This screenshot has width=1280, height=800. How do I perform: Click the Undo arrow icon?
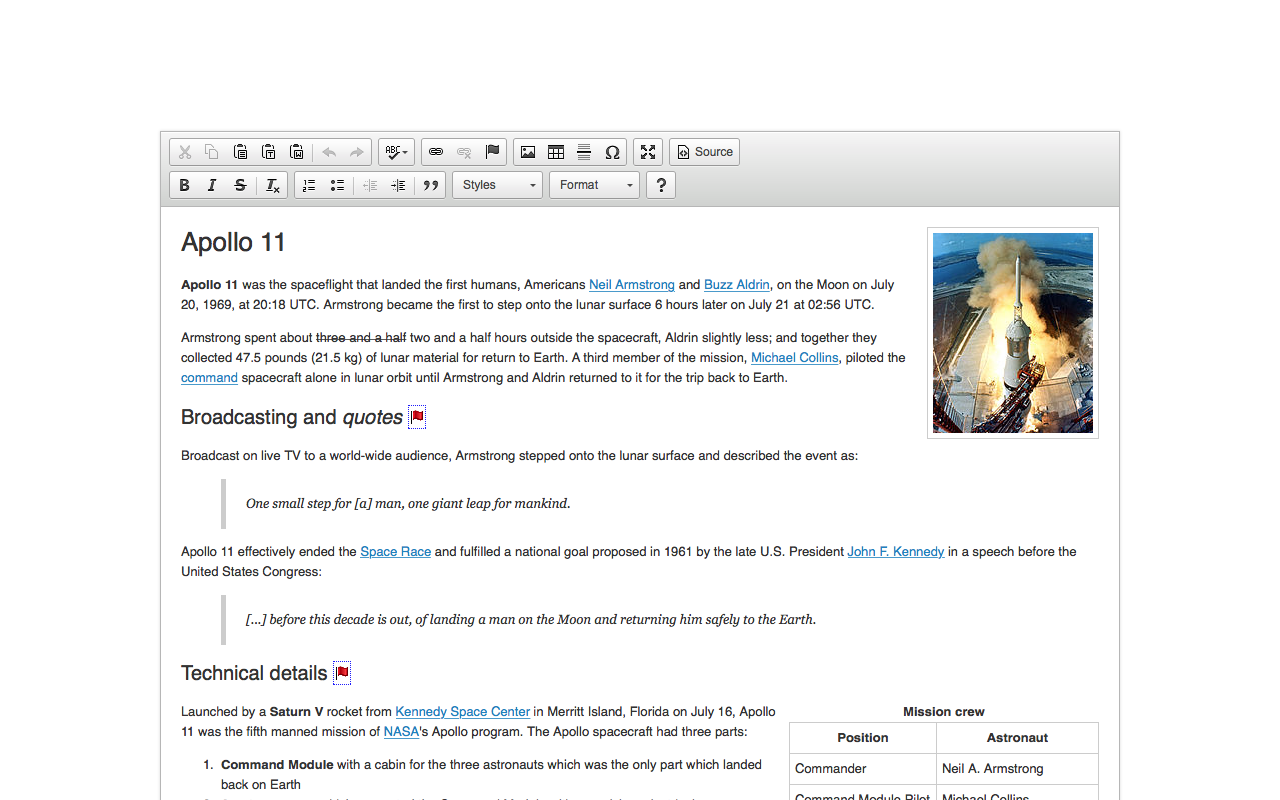(329, 152)
